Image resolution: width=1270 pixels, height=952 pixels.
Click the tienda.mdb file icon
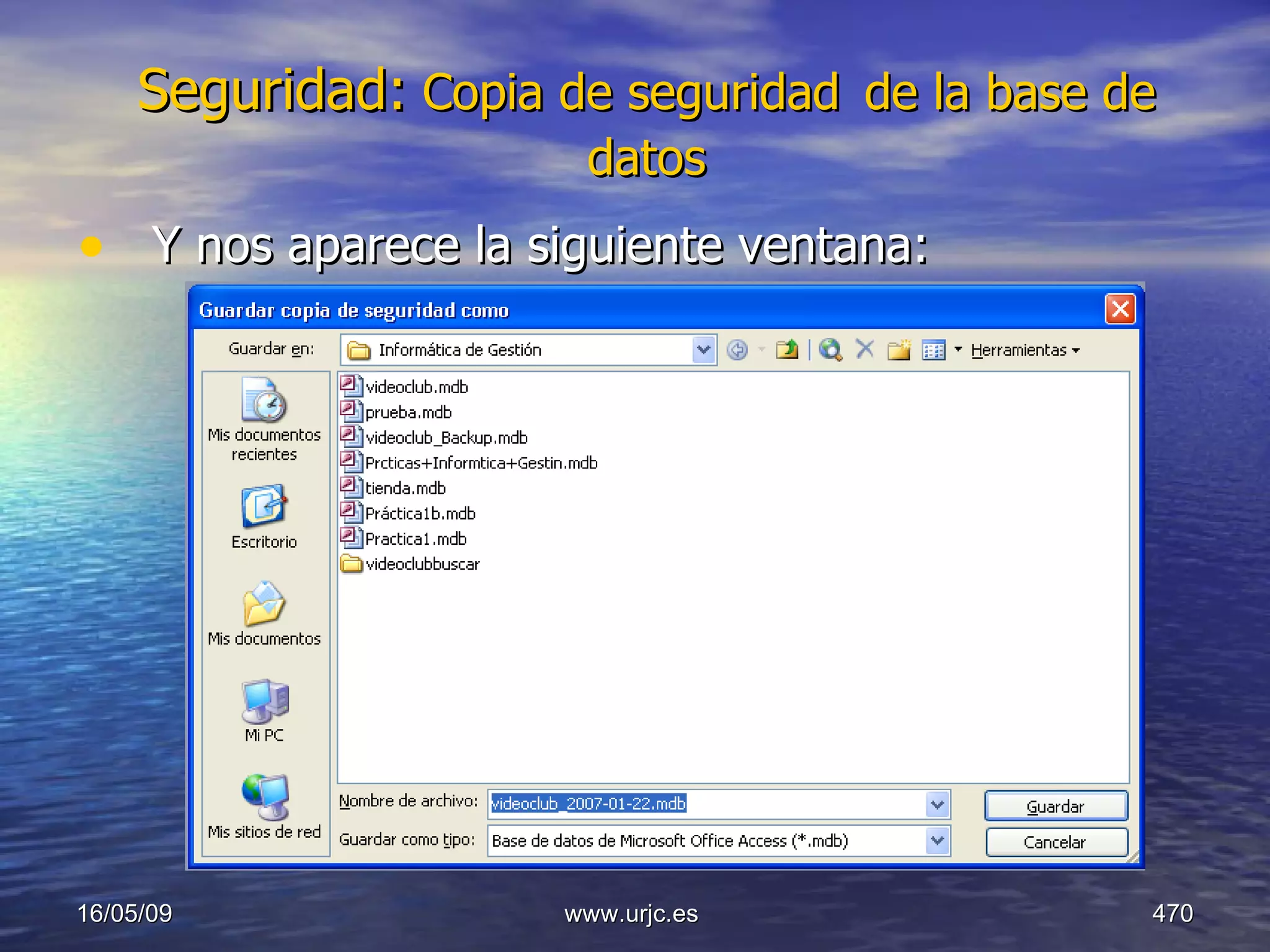coord(351,487)
